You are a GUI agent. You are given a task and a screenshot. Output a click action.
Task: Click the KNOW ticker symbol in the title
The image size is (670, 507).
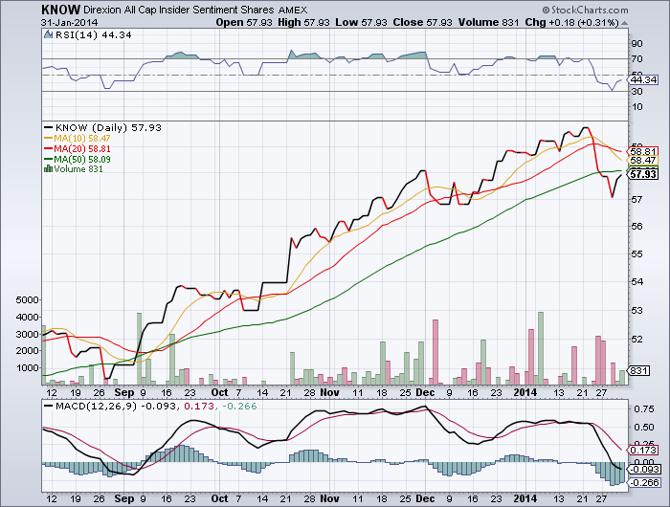pyautogui.click(x=61, y=9)
